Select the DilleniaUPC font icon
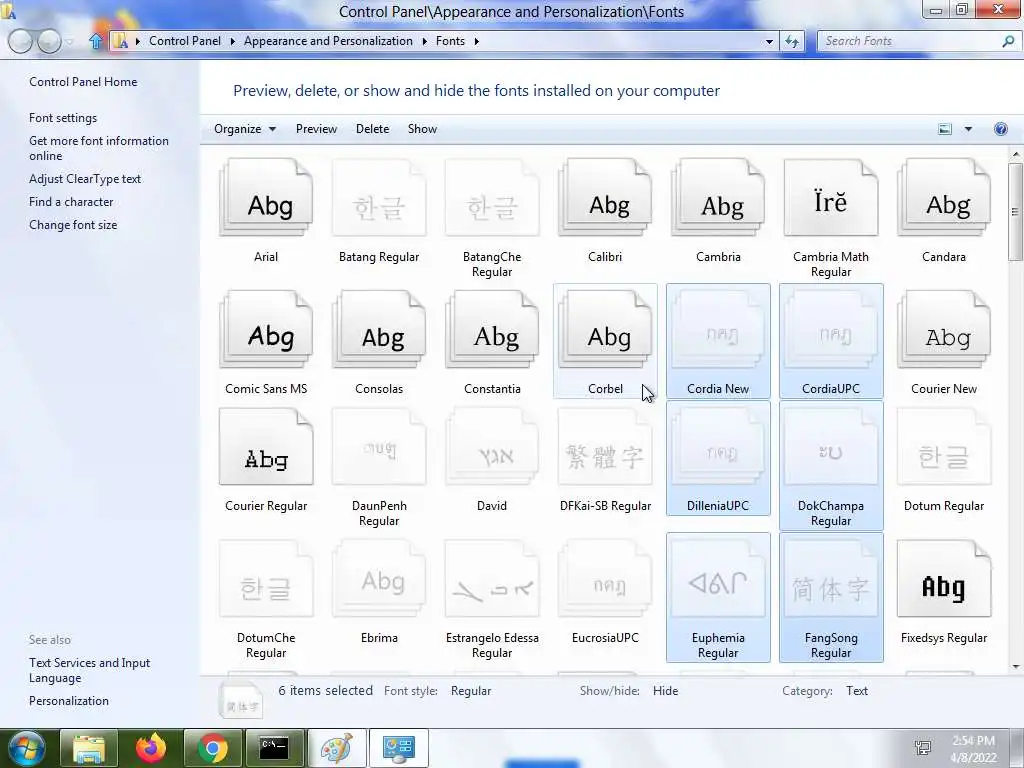The height and width of the screenshot is (768, 1024). tap(718, 447)
